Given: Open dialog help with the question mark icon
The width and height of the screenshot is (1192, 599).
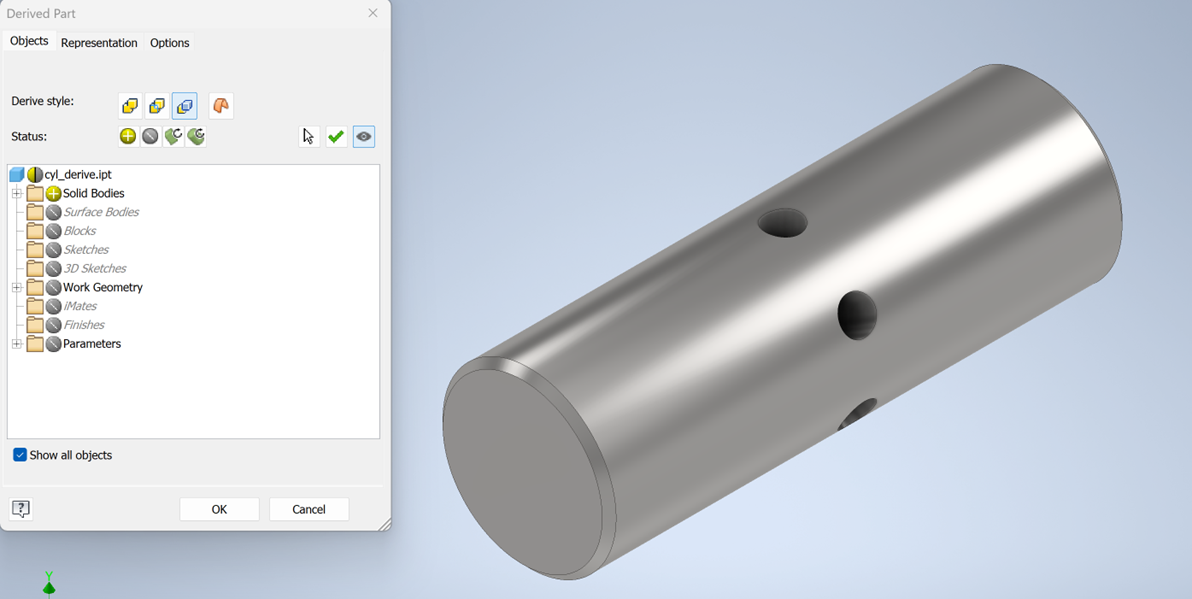Looking at the screenshot, I should click(21, 509).
